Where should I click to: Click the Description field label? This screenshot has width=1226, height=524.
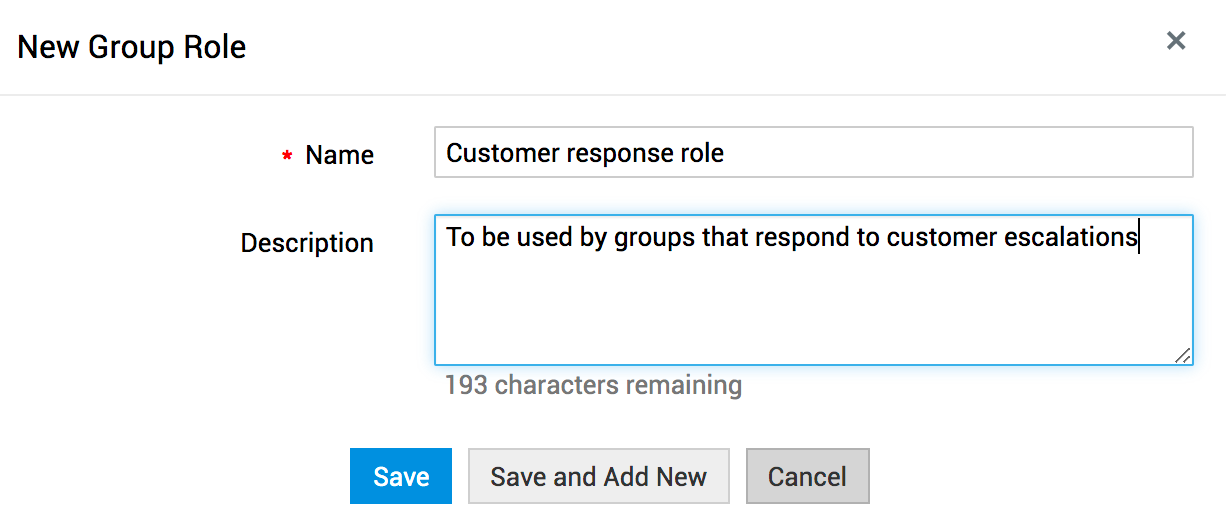tap(307, 243)
